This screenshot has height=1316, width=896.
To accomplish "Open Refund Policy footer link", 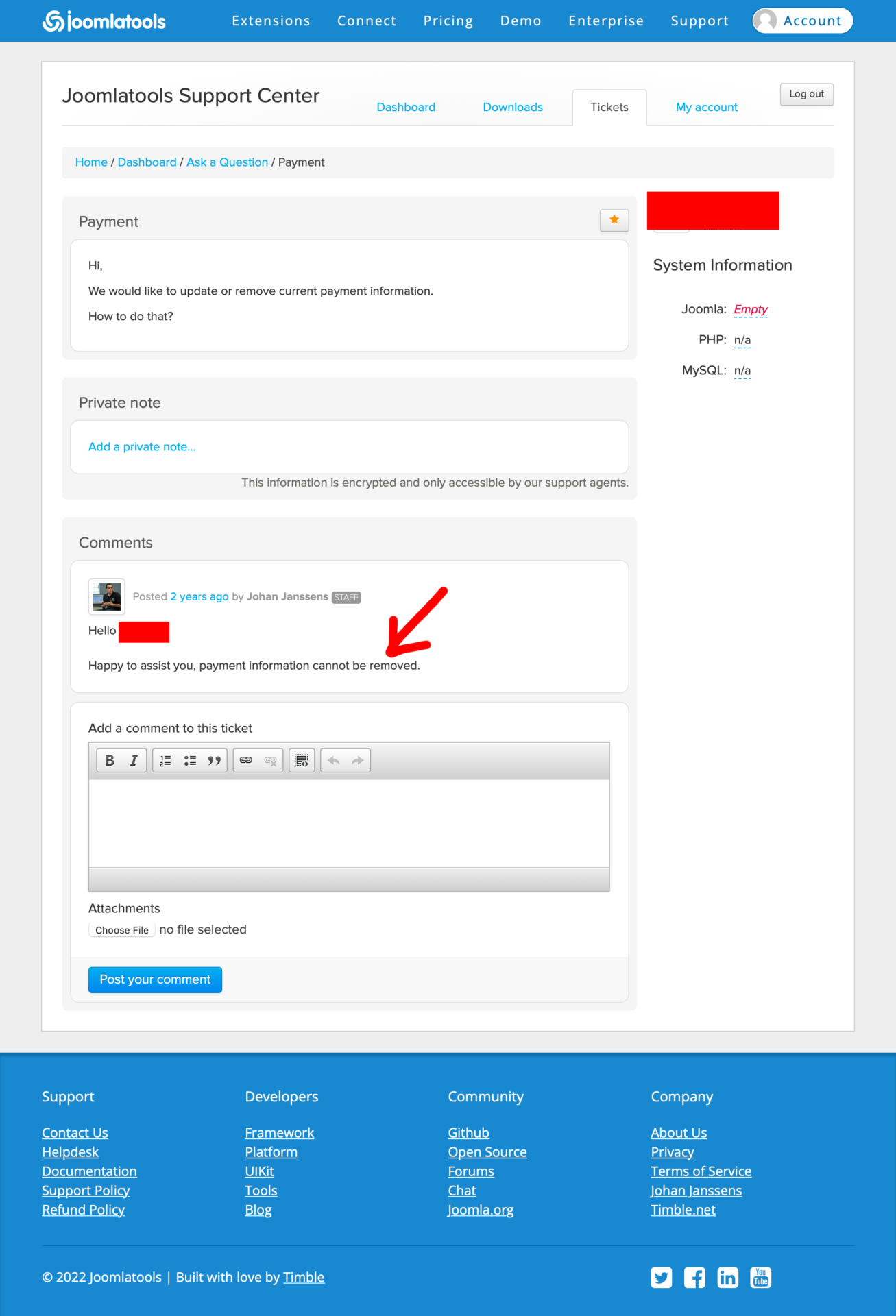I will pos(84,1210).
